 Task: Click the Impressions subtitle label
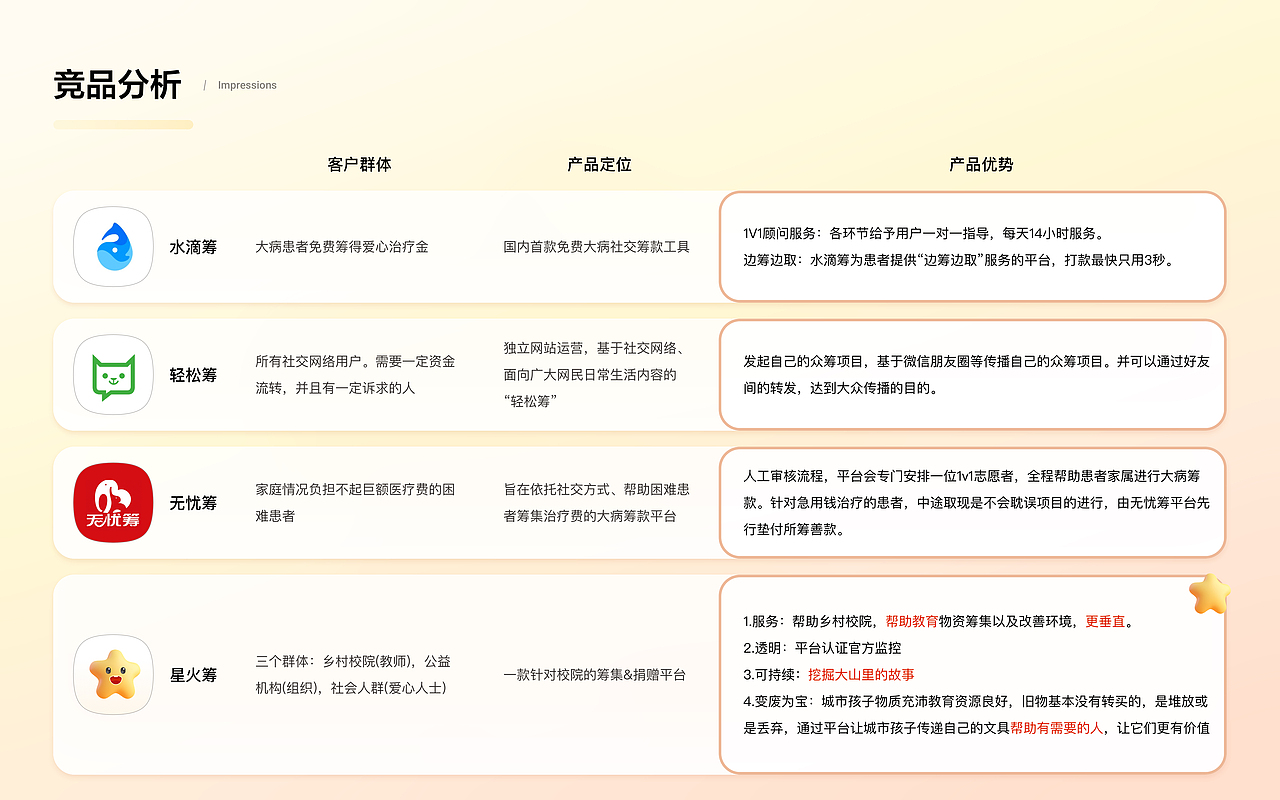click(246, 85)
